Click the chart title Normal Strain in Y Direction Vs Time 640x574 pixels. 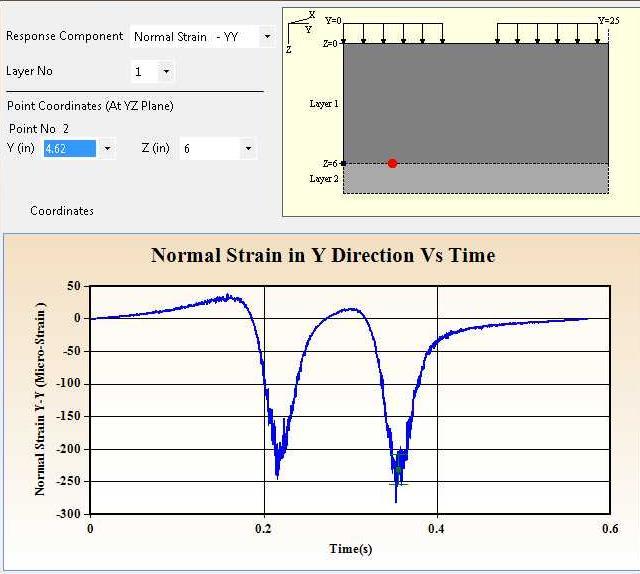(x=323, y=256)
